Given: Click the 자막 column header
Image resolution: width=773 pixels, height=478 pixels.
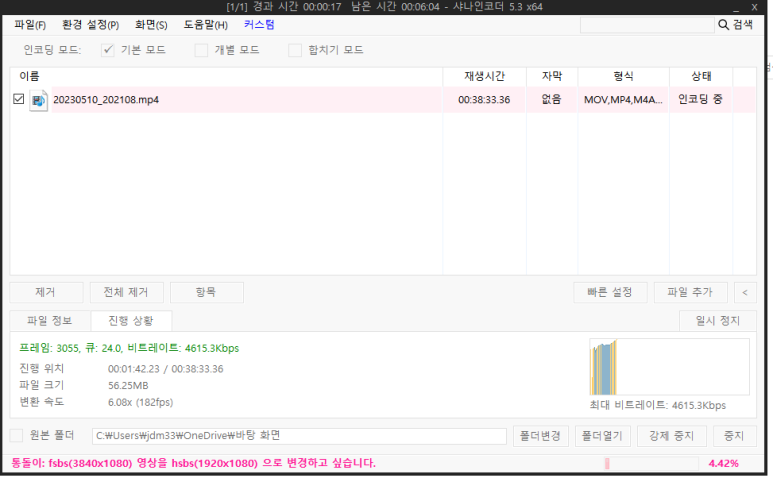Looking at the screenshot, I should pyautogui.click(x=552, y=76).
